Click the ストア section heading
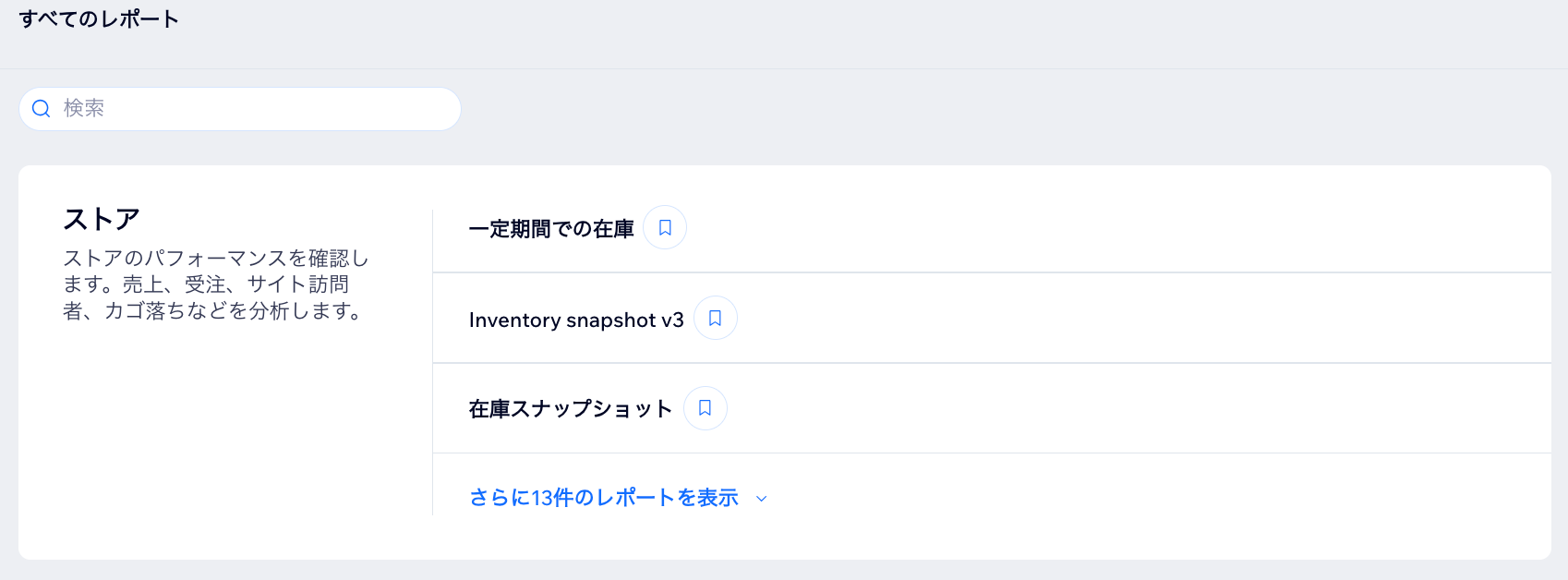This screenshot has width=1568, height=580. click(101, 219)
